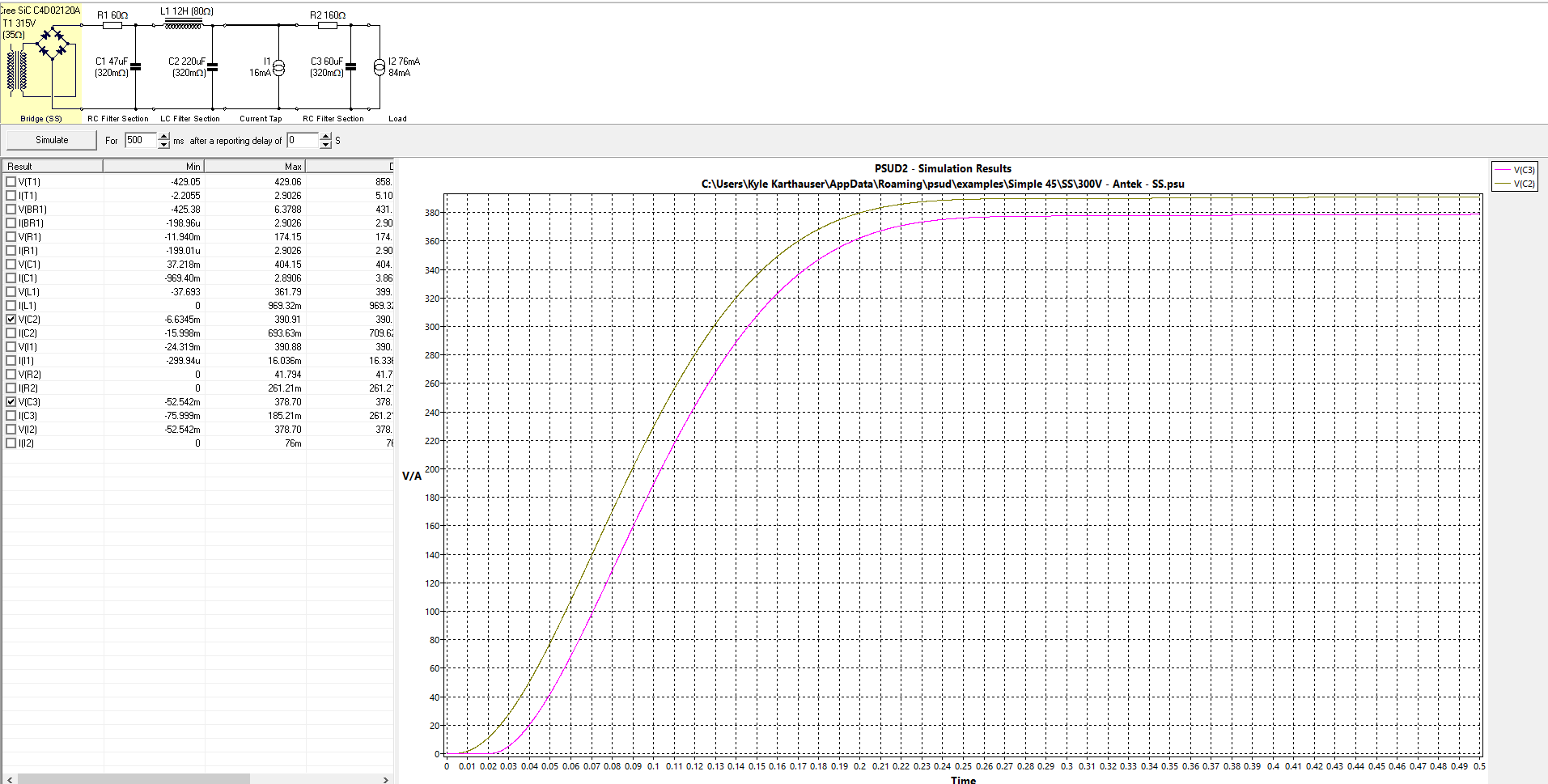The width and height of the screenshot is (1548, 784).
Task: Click the L1 12H inductor symbol
Action: pyautogui.click(x=183, y=25)
